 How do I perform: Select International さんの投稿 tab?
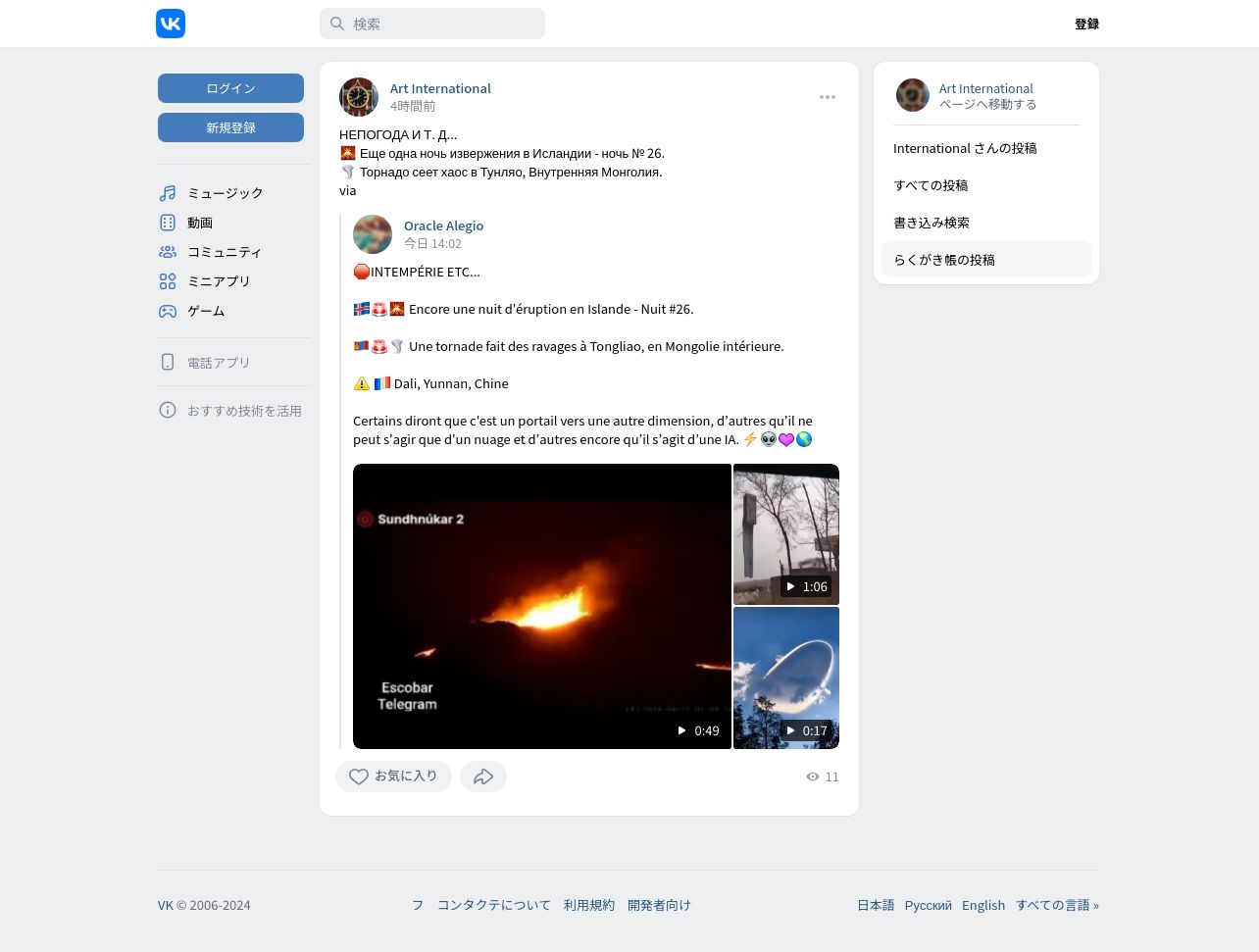tap(986, 148)
